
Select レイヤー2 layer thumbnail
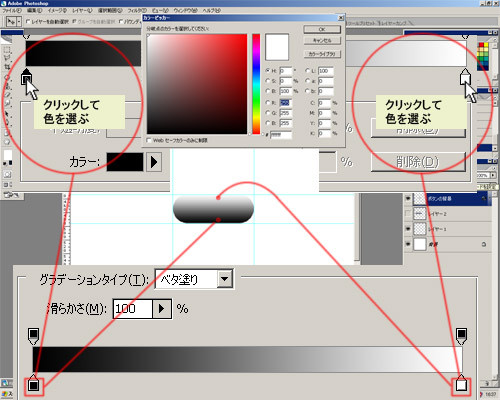coord(420,214)
